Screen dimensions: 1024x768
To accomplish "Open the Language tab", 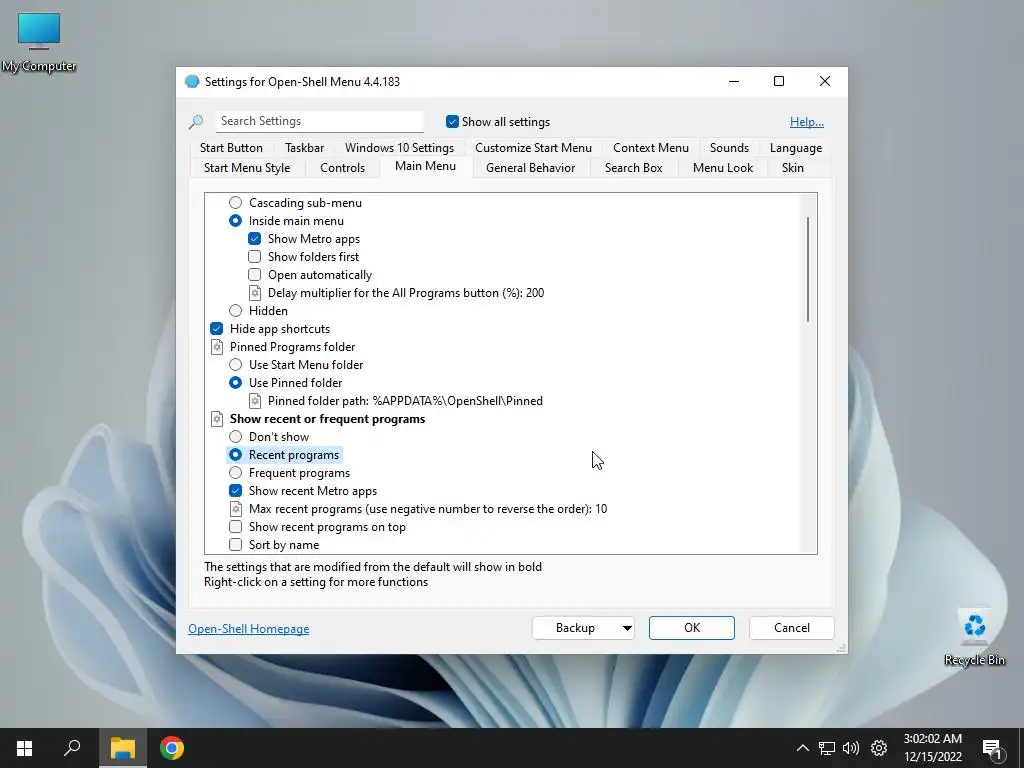I will tap(795, 148).
